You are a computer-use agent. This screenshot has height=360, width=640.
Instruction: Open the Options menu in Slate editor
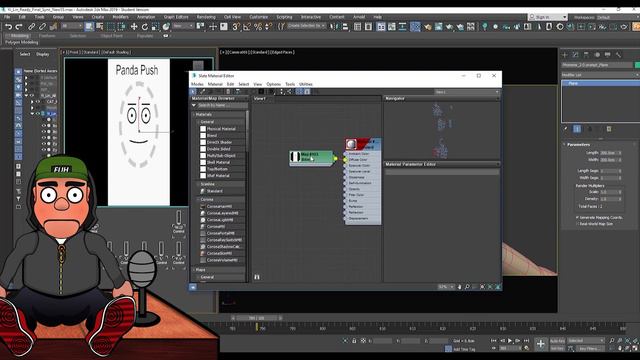[x=273, y=84]
